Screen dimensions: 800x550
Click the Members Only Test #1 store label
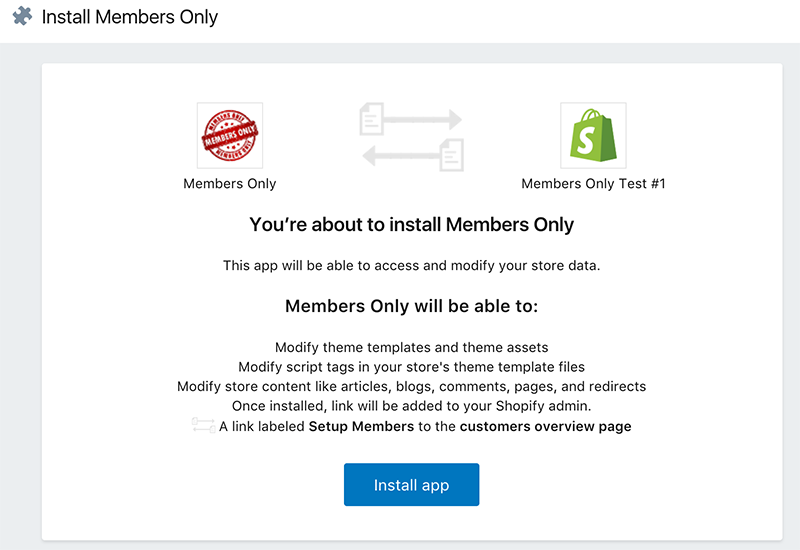(593, 184)
